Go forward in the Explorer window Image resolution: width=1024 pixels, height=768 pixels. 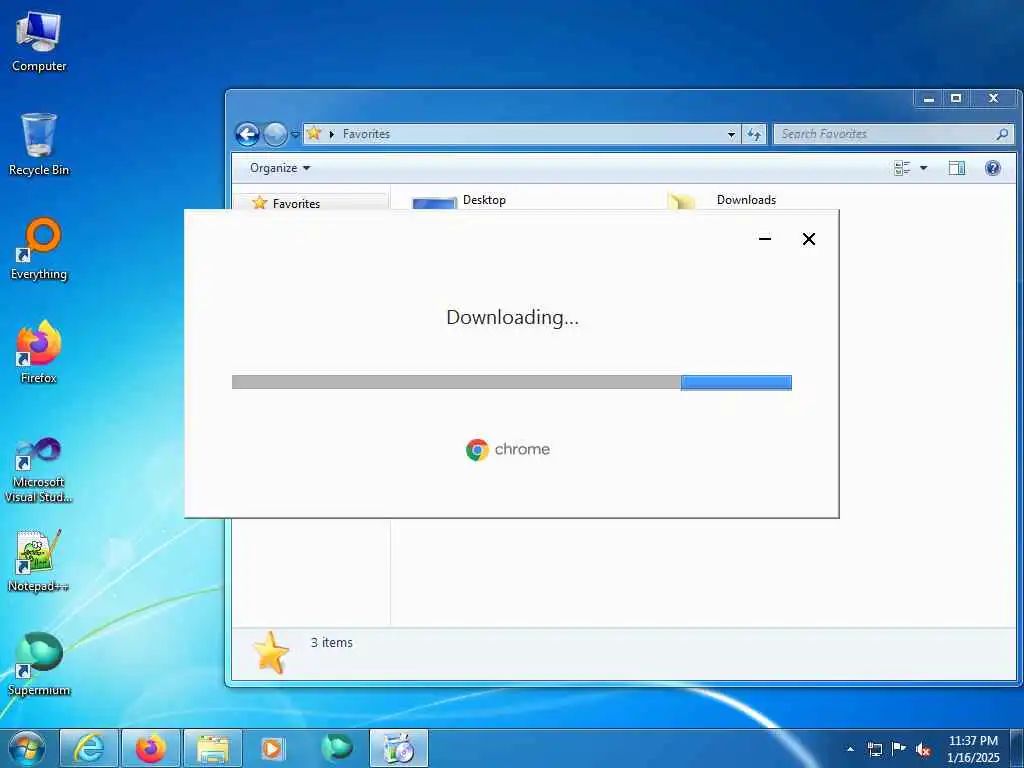275,135
